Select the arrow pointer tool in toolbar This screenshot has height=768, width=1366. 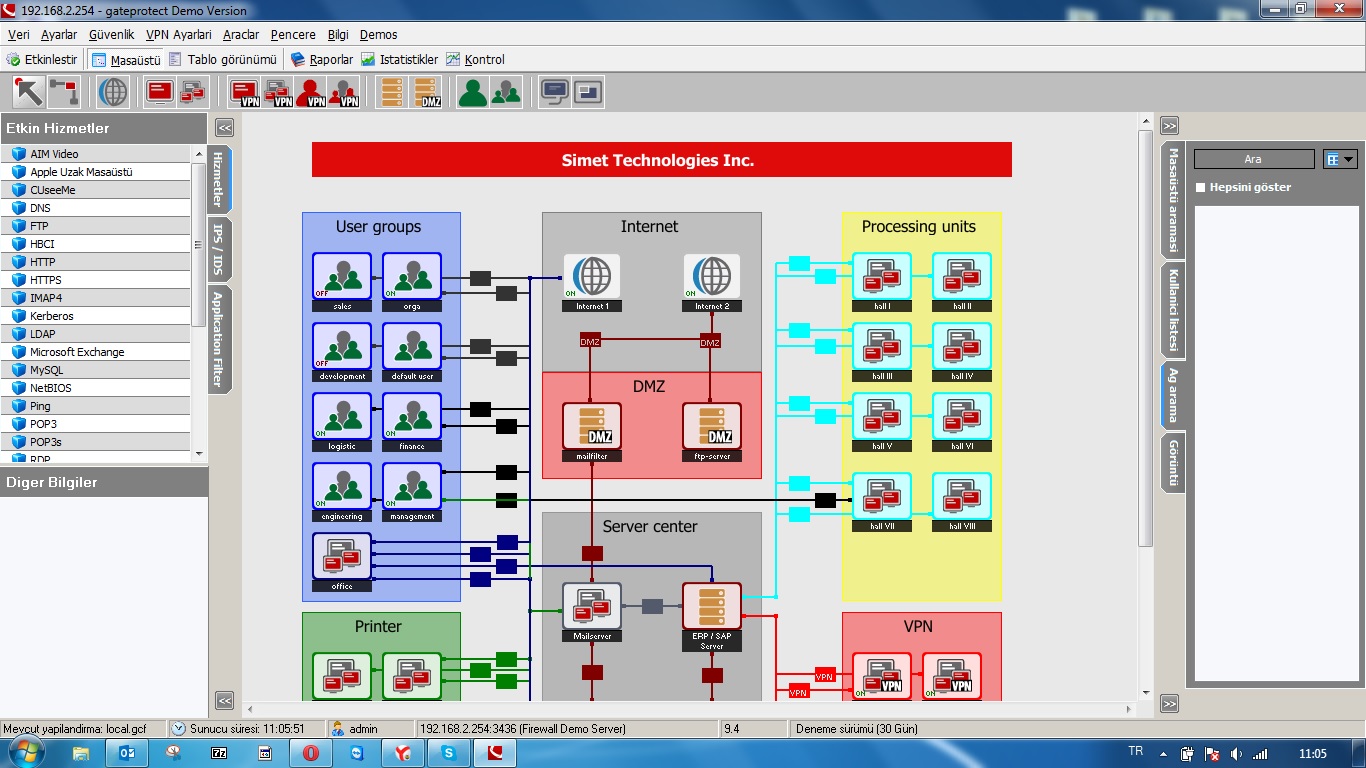click(x=29, y=92)
